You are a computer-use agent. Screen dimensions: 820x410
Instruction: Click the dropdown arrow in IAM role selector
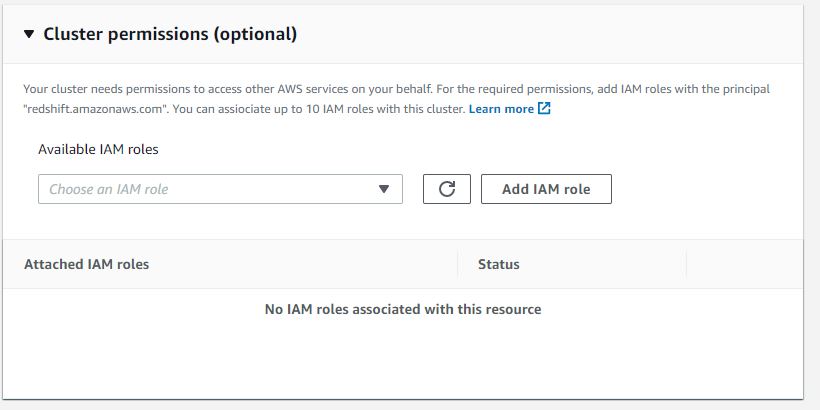pos(384,189)
